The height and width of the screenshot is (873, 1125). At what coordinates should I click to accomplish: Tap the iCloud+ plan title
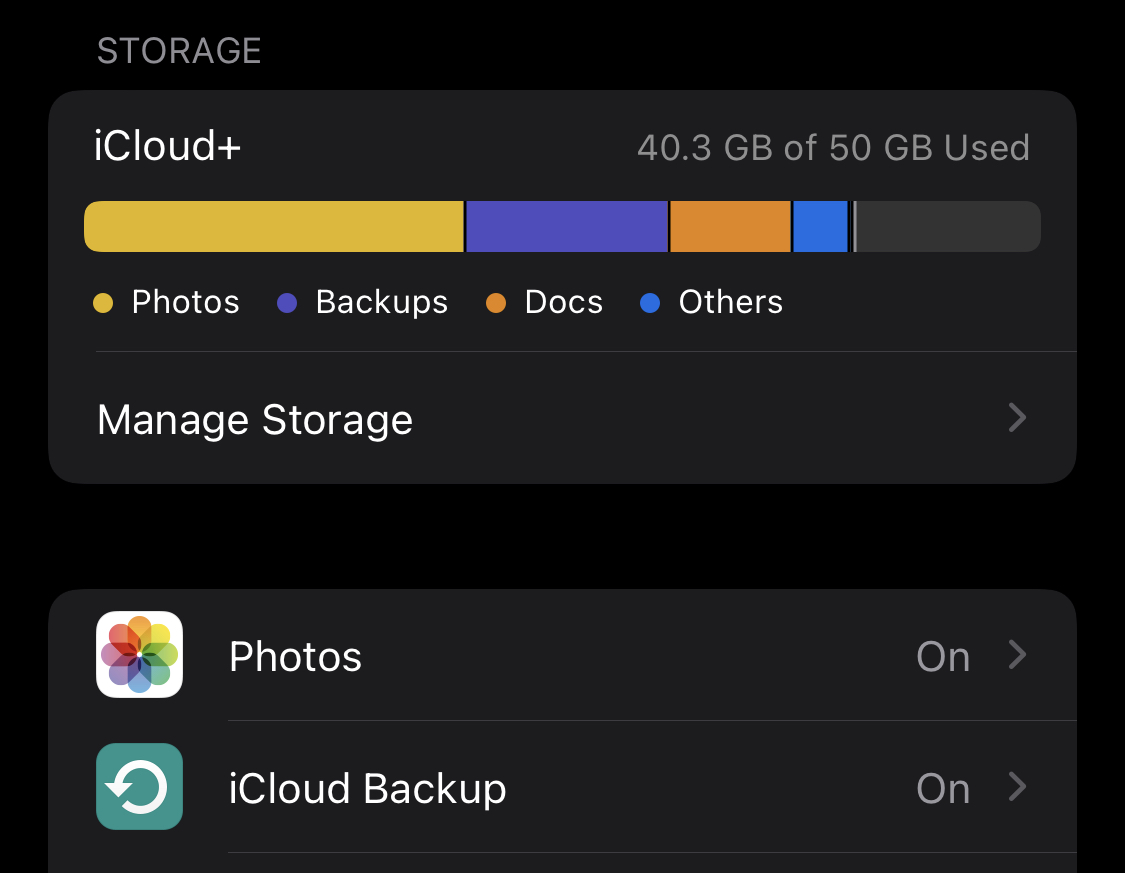[167, 147]
